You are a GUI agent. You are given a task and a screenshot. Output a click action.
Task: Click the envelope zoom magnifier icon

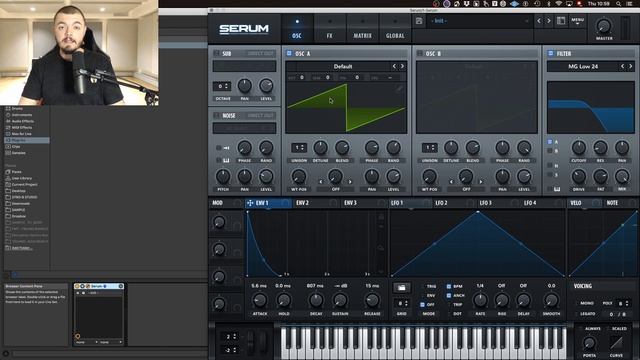point(381,248)
